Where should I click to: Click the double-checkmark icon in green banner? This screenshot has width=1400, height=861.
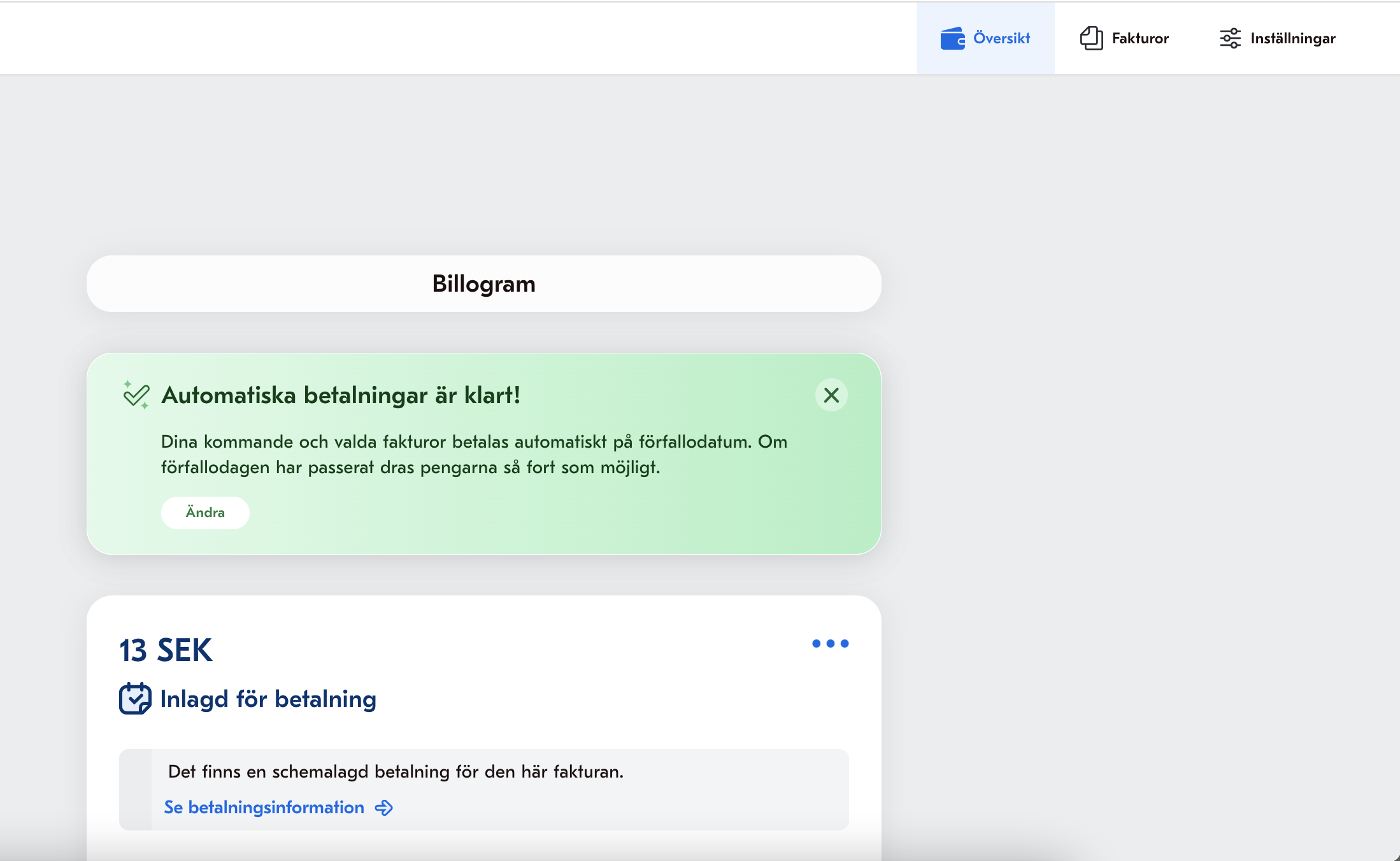tap(136, 395)
